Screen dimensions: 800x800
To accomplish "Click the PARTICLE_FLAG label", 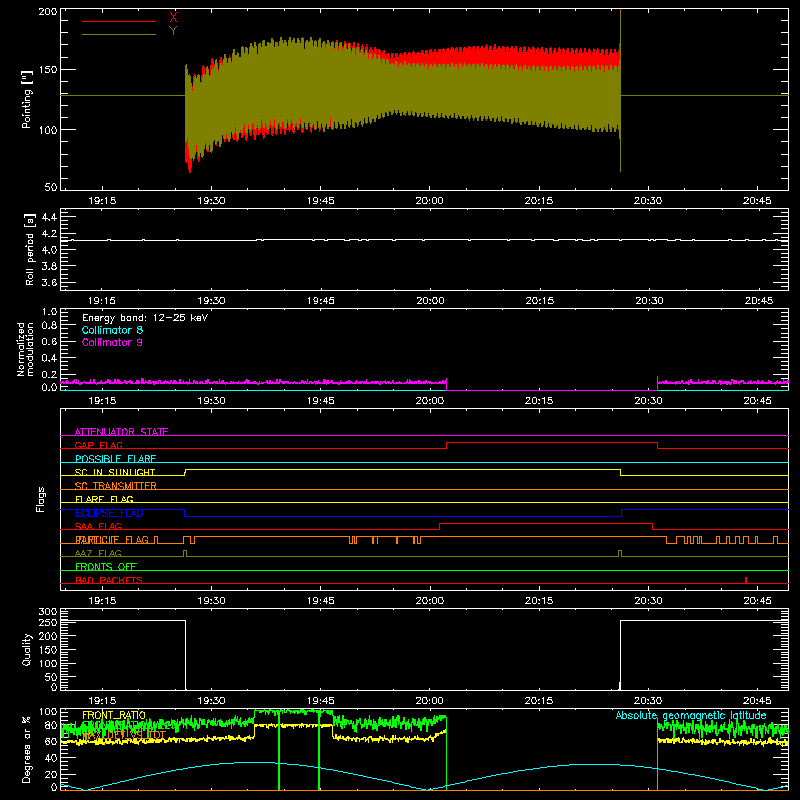I will click(112, 539).
